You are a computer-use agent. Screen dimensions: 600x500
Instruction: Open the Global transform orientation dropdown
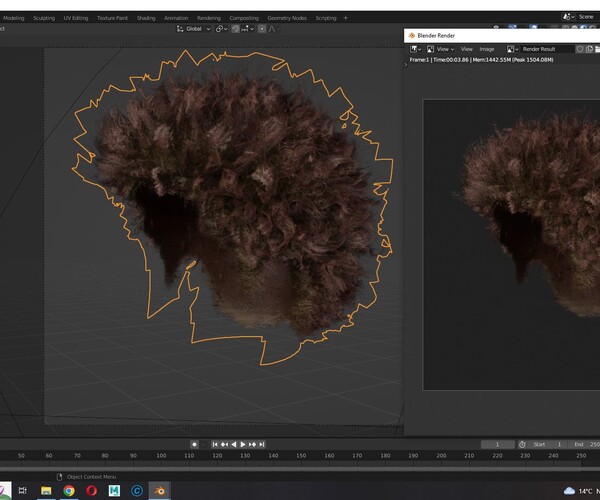(194, 29)
